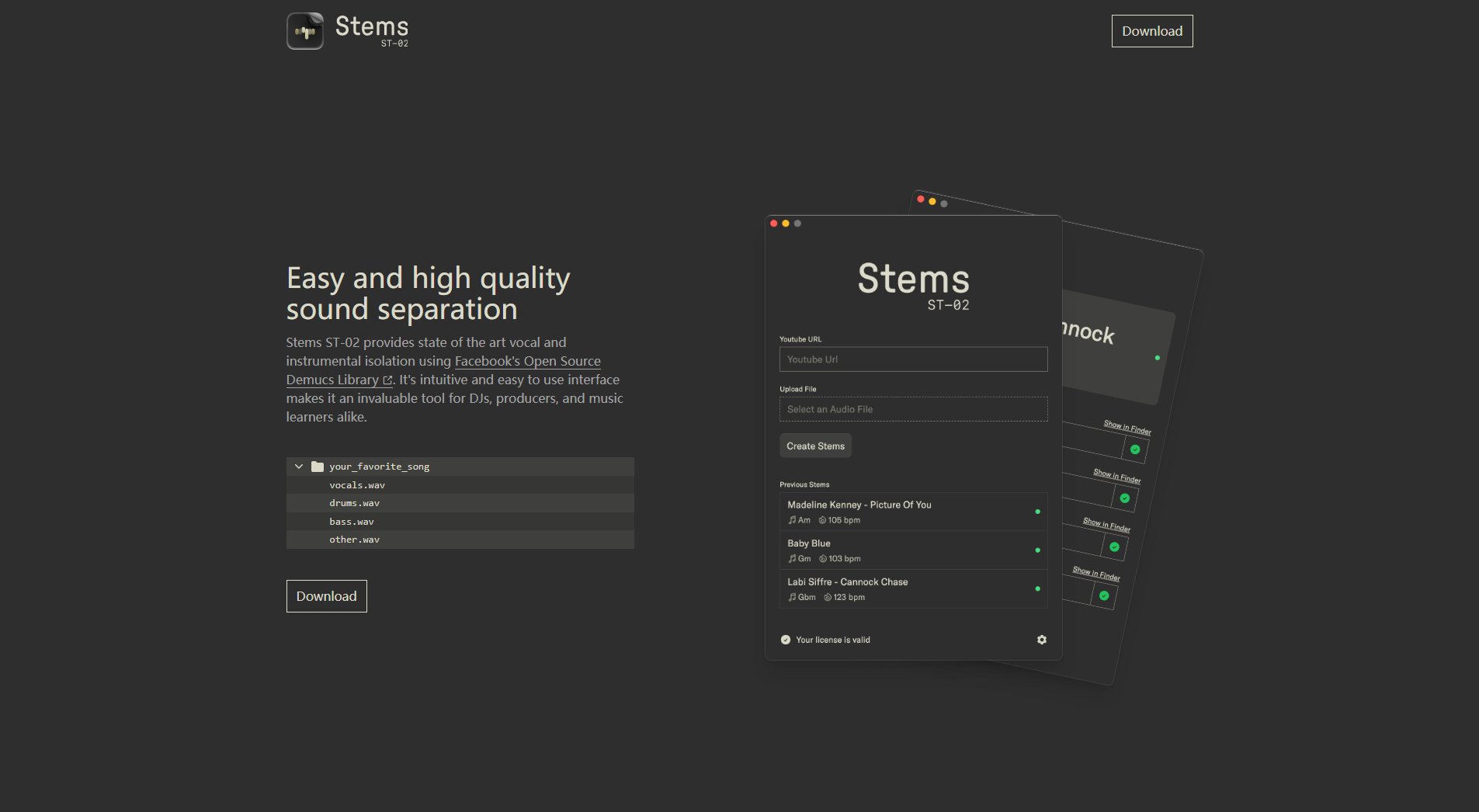Screen dimensions: 1479x812
Task: Click the license valid checkmark icon
Action: [x=786, y=640]
